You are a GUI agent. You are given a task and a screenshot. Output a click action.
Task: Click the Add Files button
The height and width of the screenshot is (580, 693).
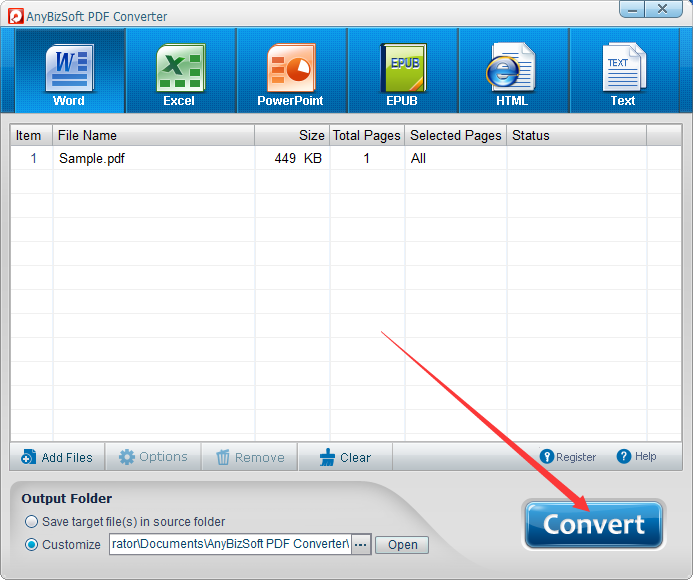57,457
